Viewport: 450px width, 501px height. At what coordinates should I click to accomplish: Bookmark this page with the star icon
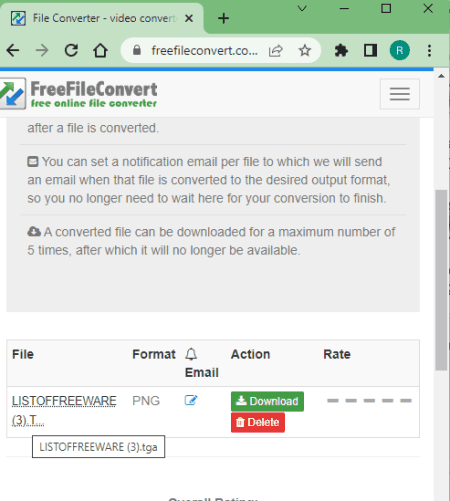[304, 51]
